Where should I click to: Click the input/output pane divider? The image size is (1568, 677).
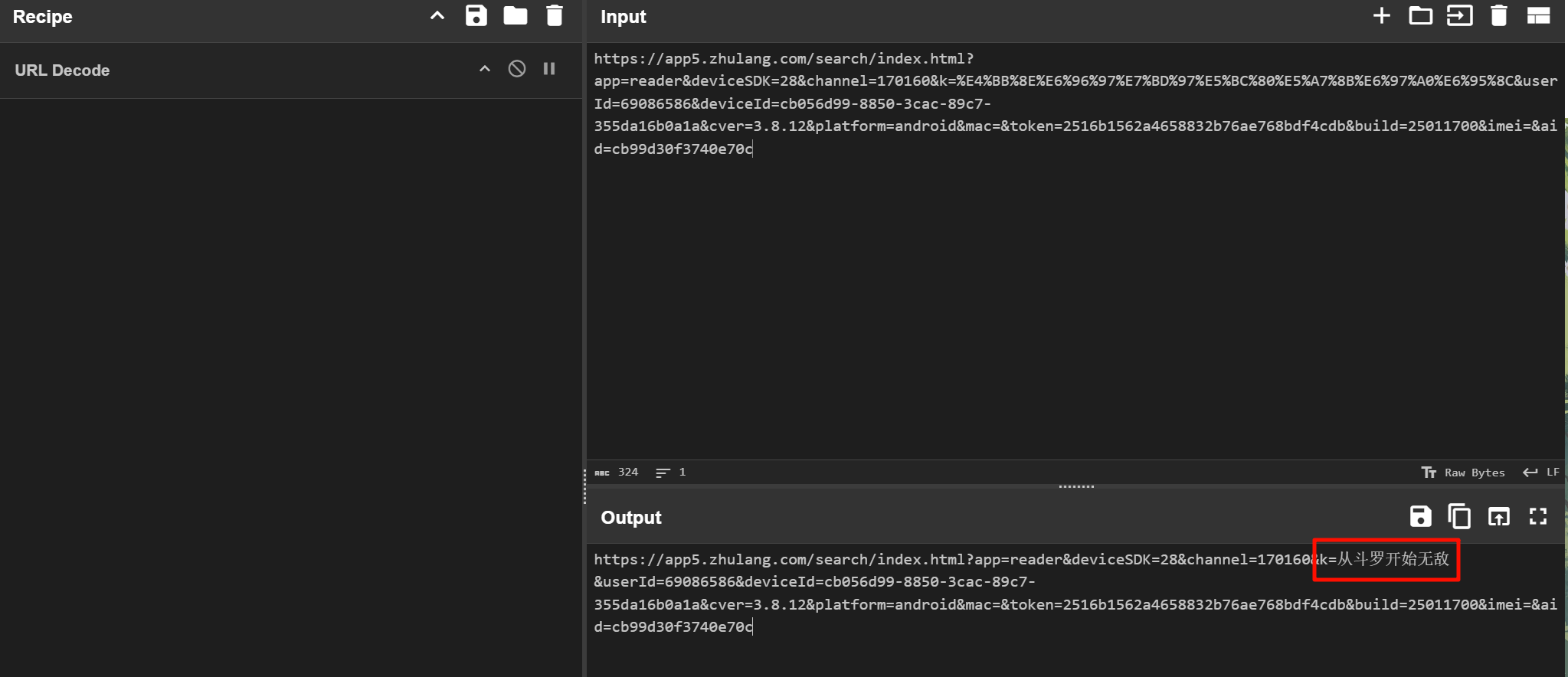click(1075, 486)
